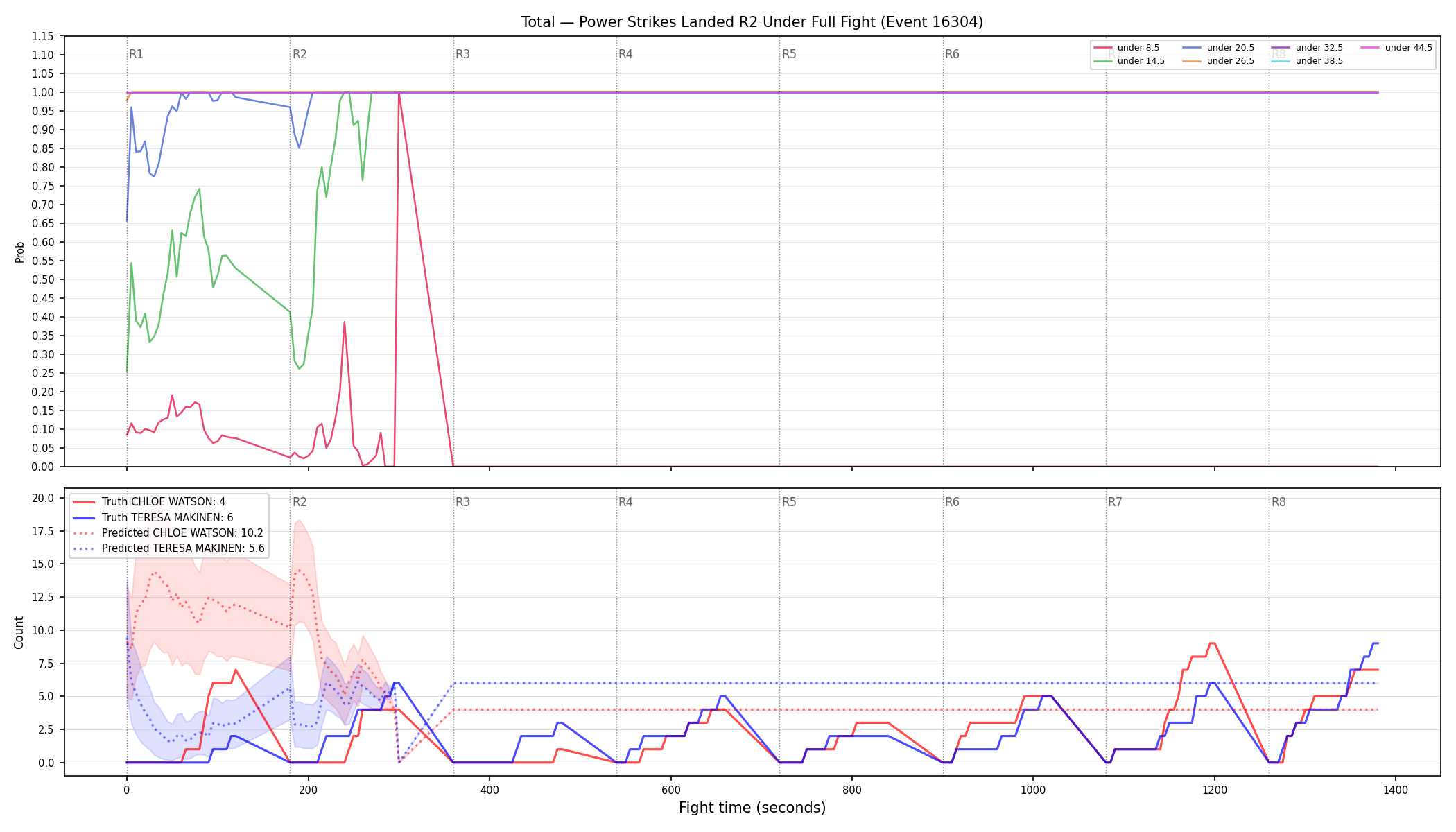Click the 'under 26.5' legend label

pyautogui.click(x=1231, y=61)
